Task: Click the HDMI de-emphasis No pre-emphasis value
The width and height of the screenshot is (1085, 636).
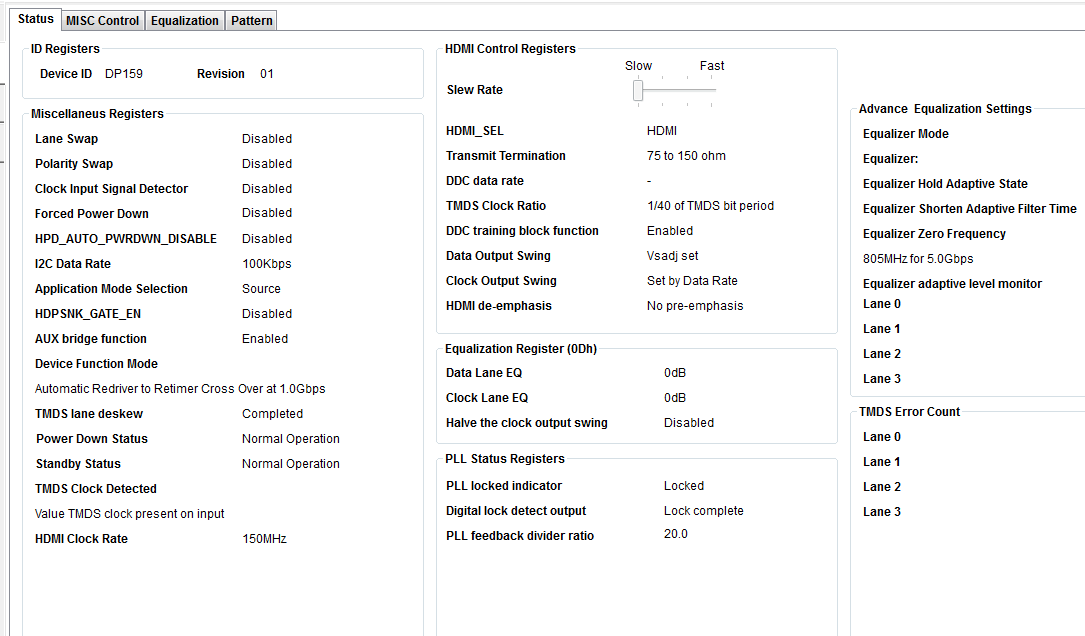Action: [695, 306]
